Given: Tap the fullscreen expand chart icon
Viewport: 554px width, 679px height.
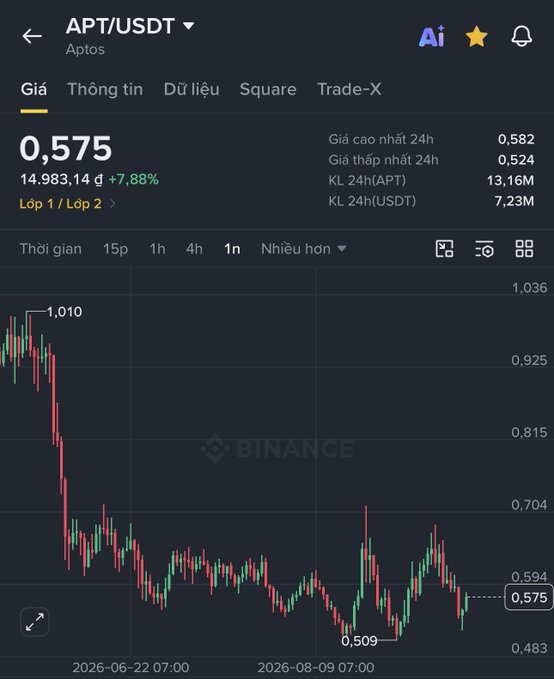Looking at the screenshot, I should tap(35, 622).
